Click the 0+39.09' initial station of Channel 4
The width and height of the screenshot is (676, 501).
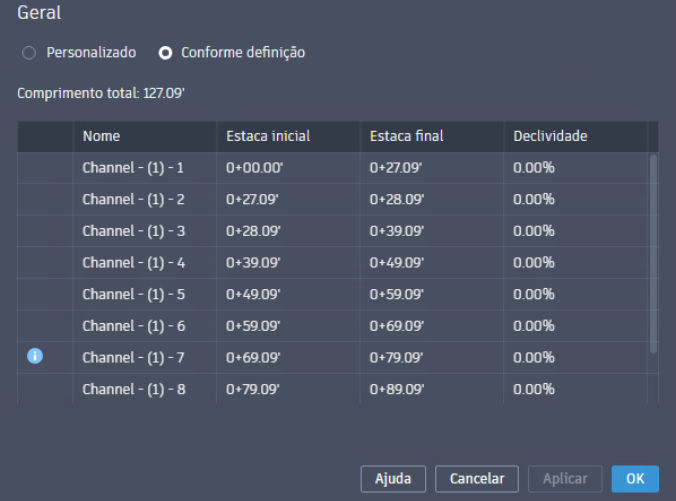pos(254,263)
